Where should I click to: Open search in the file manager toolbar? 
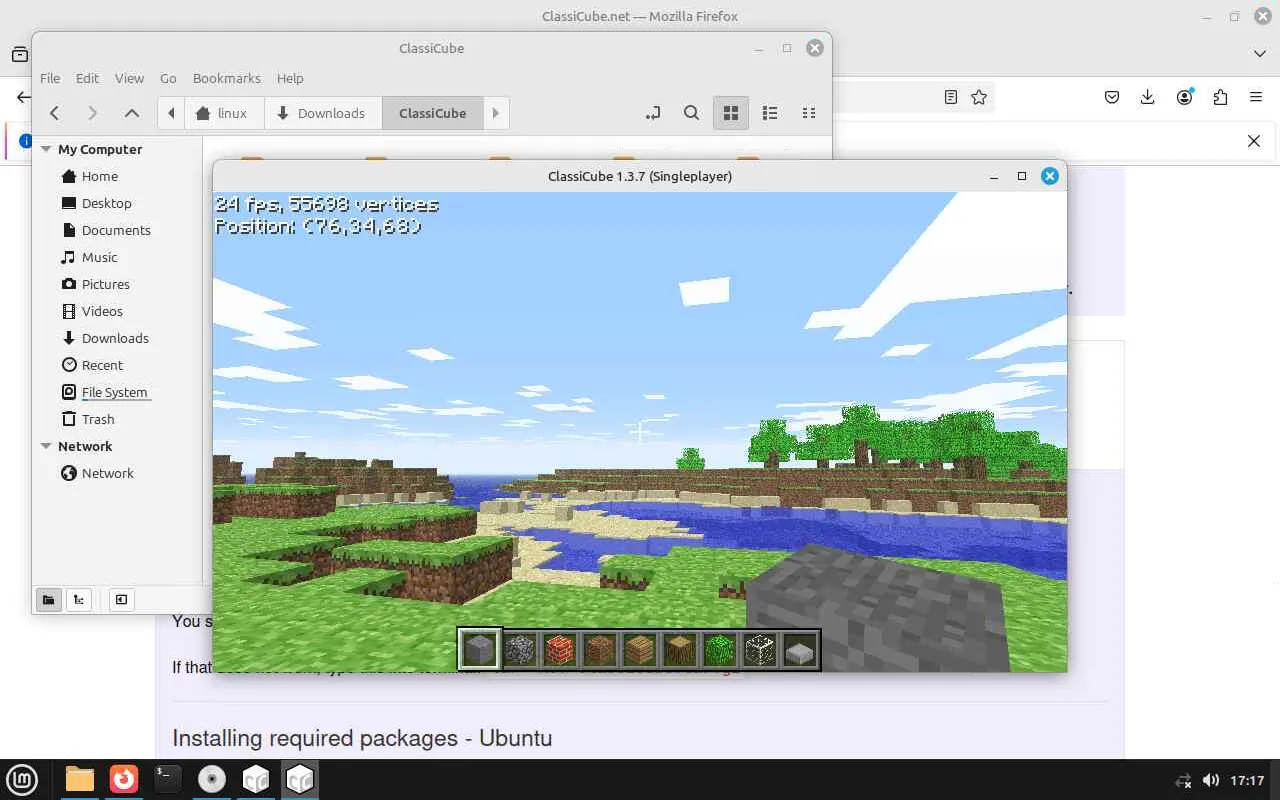point(691,113)
